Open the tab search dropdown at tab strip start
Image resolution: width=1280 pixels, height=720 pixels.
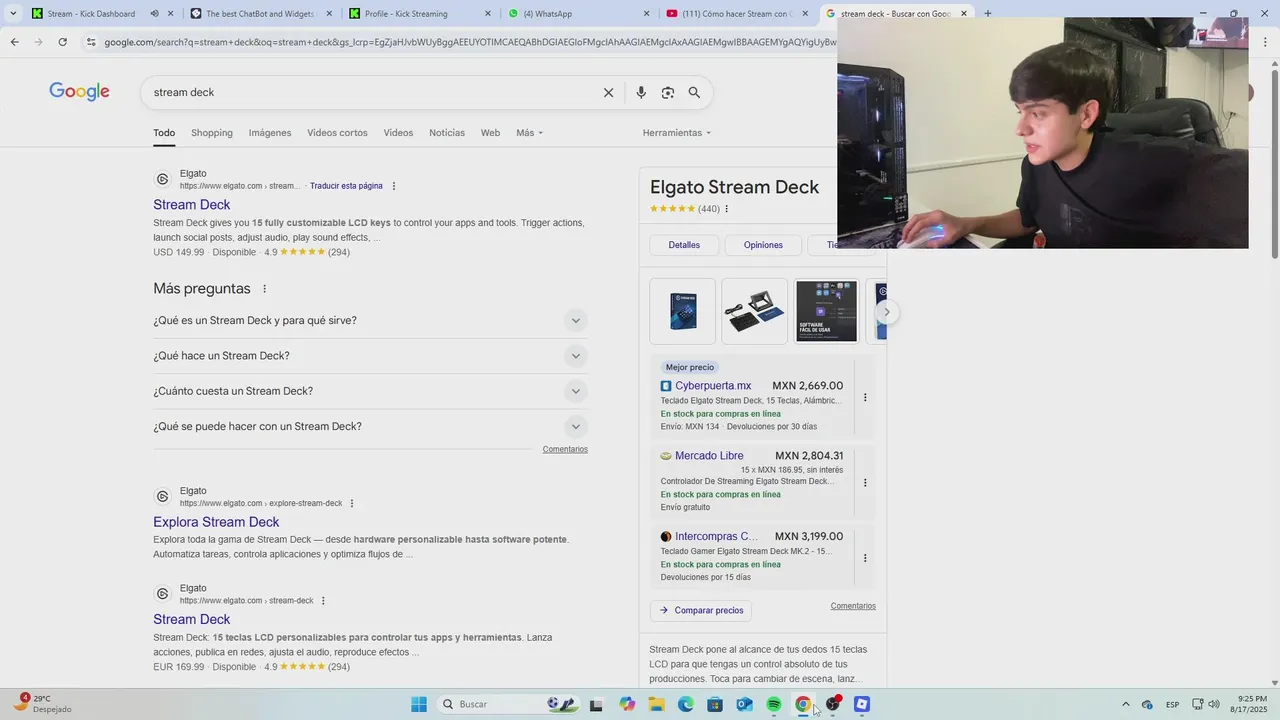pyautogui.click(x=12, y=14)
